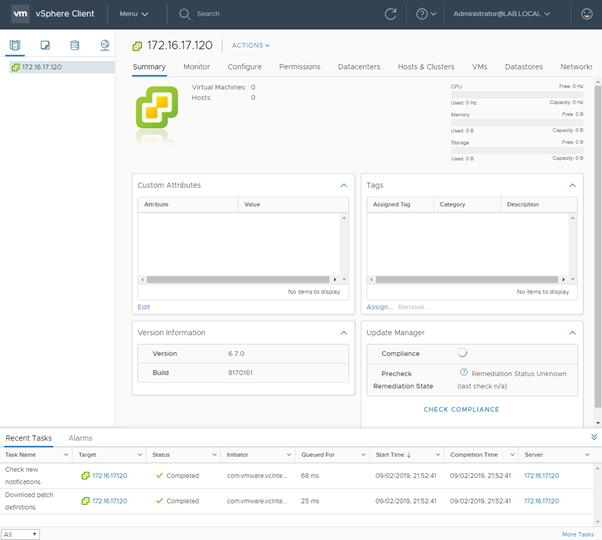Click the large vCenter Server summary image
This screenshot has width=602, height=540.
[x=157, y=108]
